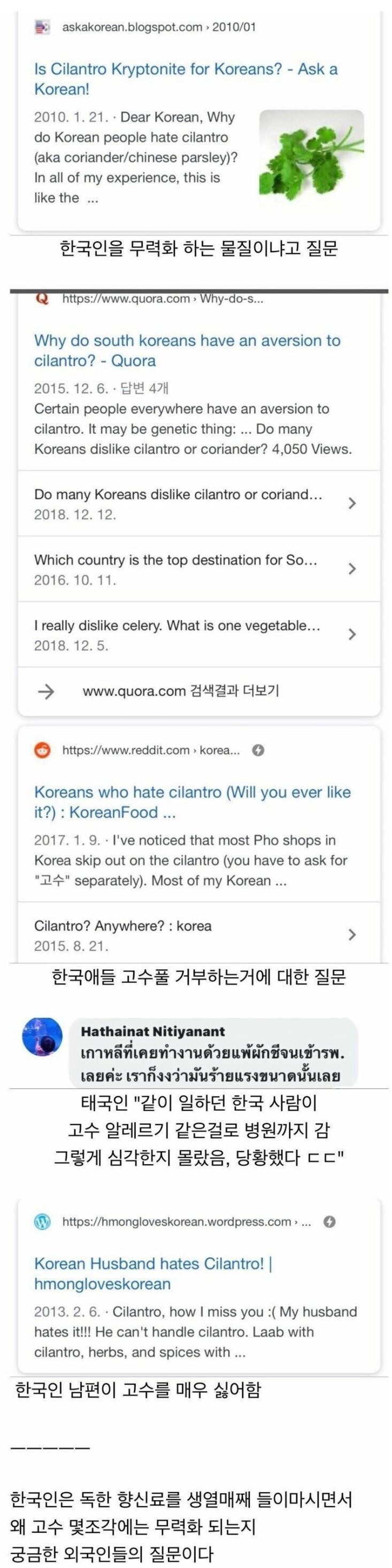Screen dimensions: 392x1568
Task: Expand 'Cilantro? Anywhere? : korea' chevron
Action: [x=352, y=935]
